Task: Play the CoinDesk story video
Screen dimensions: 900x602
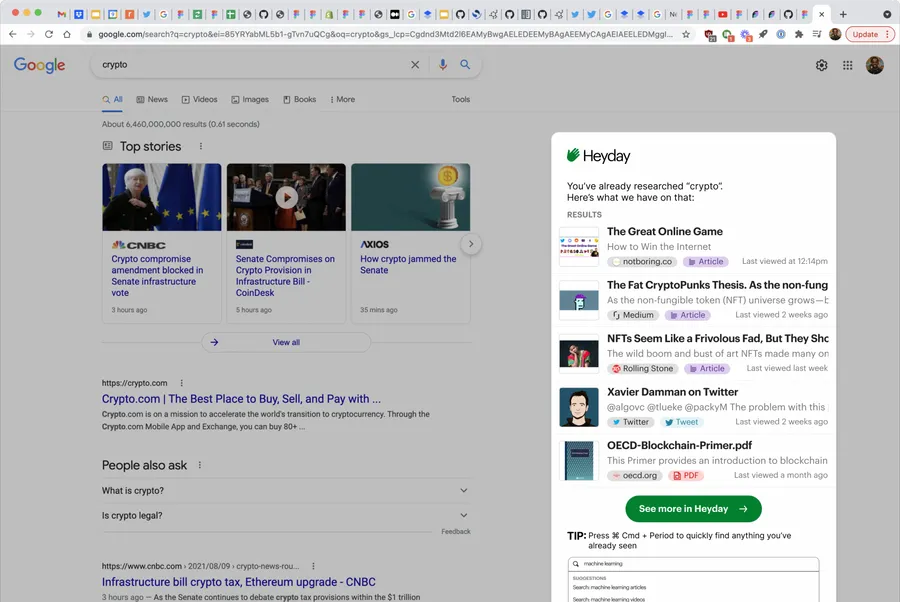Action: pos(286,197)
